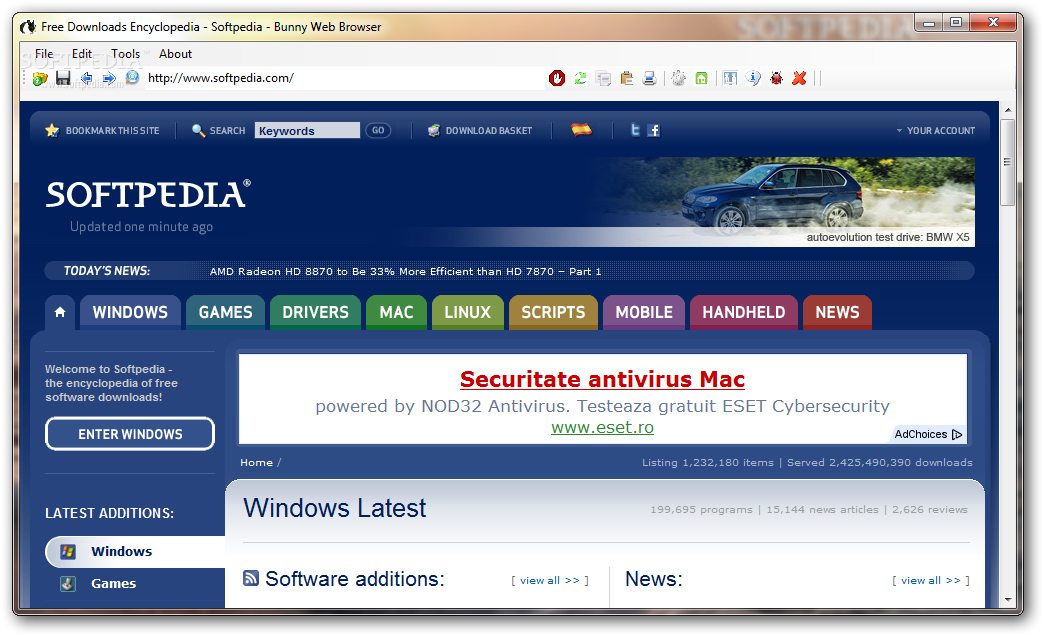The height and width of the screenshot is (636, 1044).
Task: Open the Edit menu
Action: 82,54
